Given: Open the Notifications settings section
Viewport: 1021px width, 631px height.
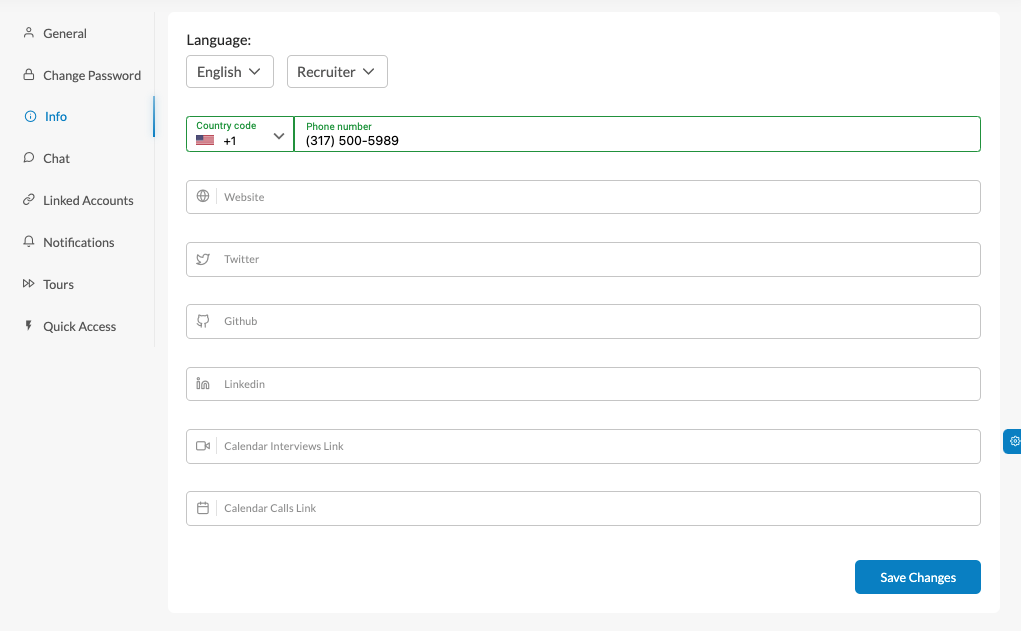Looking at the screenshot, I should 78,242.
